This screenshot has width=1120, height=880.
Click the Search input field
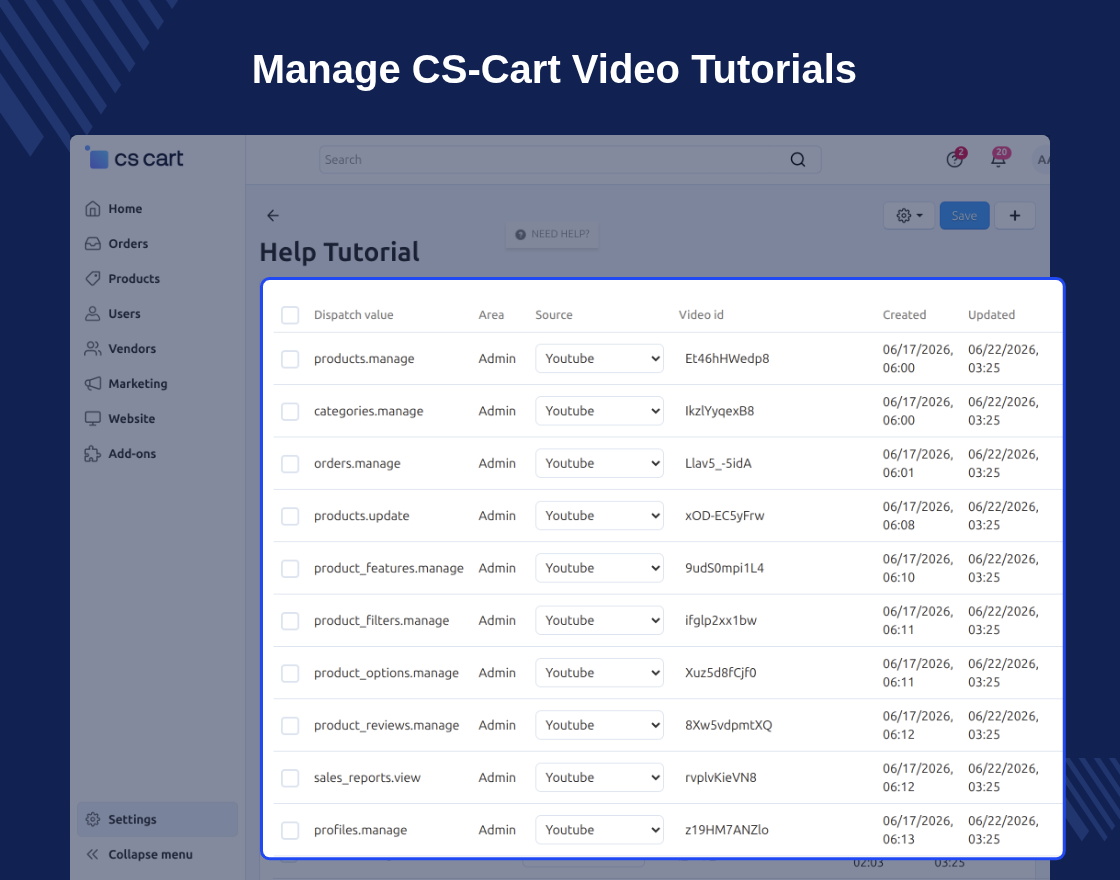click(570, 159)
